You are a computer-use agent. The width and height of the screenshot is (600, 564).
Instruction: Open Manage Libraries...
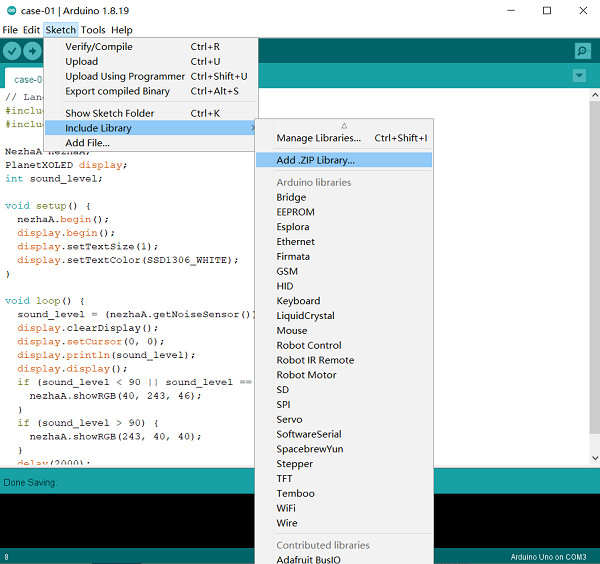(x=344, y=138)
